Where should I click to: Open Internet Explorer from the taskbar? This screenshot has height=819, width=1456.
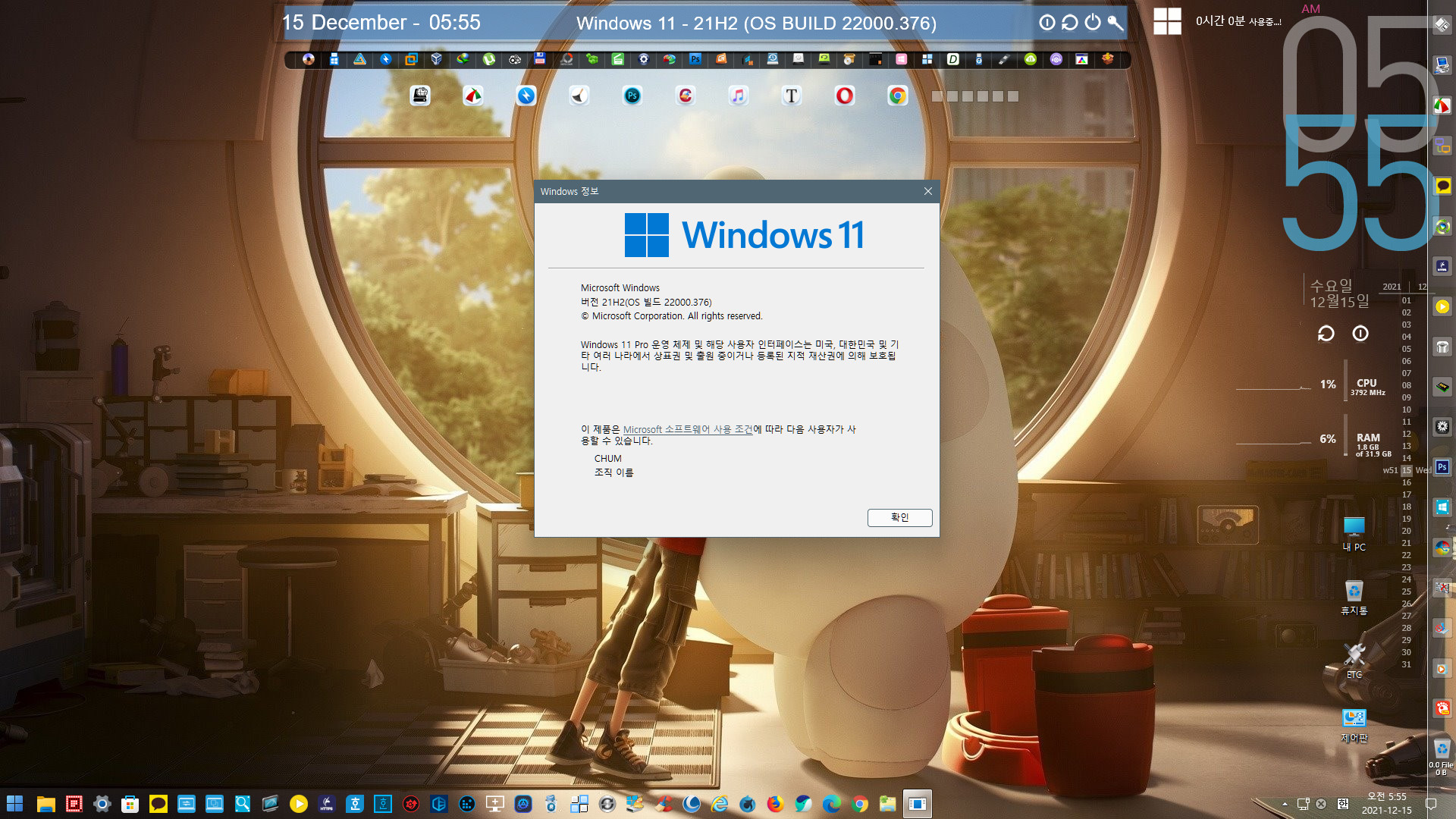click(719, 804)
